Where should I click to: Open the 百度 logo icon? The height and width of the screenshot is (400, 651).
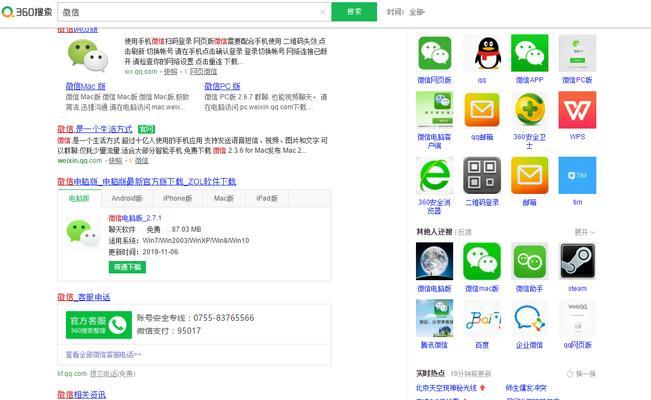pyautogui.click(x=482, y=318)
